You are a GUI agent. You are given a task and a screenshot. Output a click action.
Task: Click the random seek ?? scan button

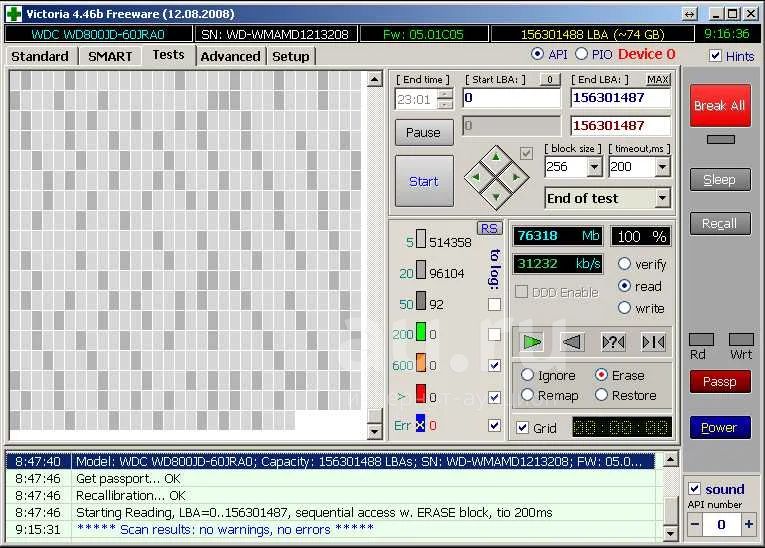(613, 342)
